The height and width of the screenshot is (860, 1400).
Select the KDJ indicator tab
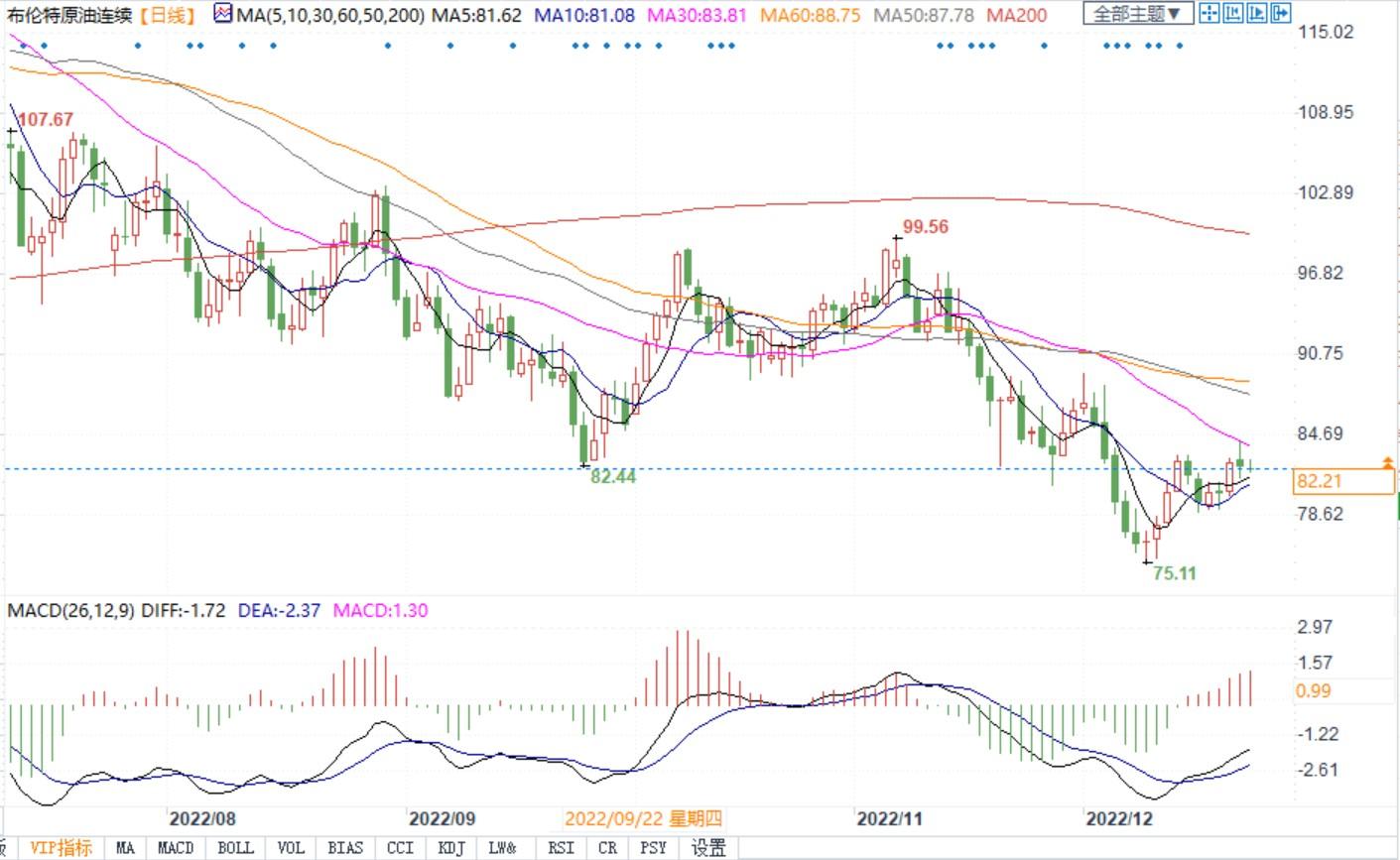click(x=451, y=848)
